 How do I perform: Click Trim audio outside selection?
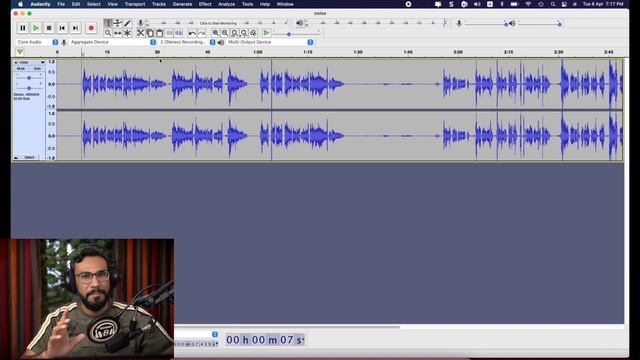coord(169,33)
